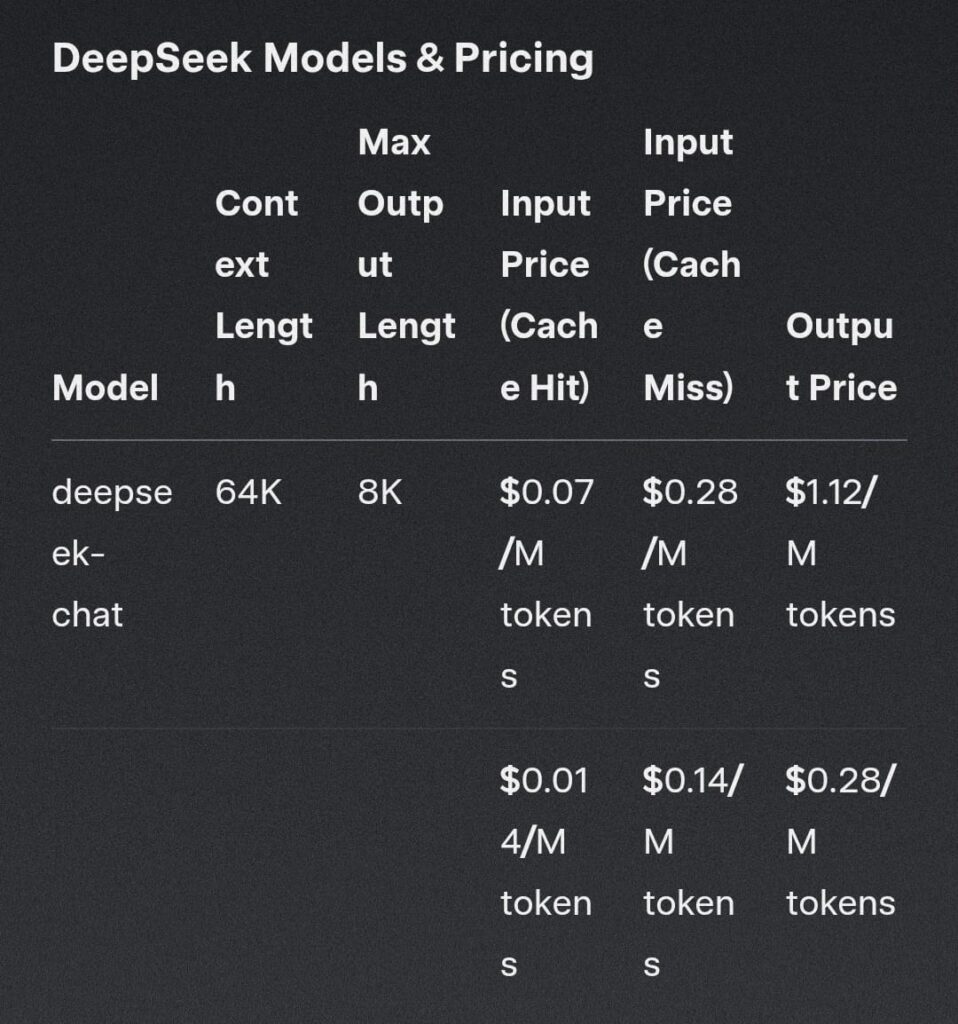
Task: Click the Output Price column header
Action: click(x=841, y=357)
